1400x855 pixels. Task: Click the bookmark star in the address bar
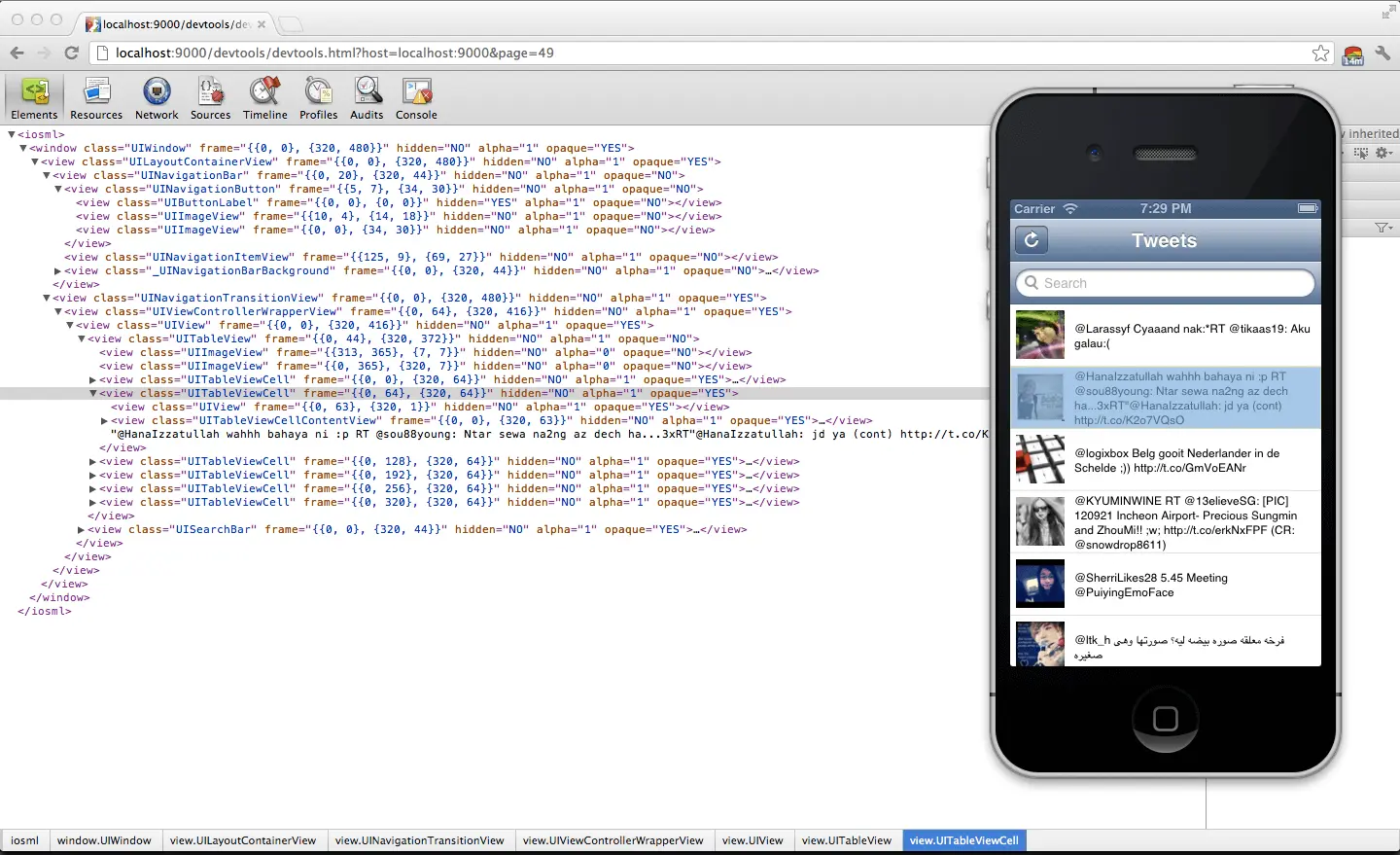[x=1320, y=53]
